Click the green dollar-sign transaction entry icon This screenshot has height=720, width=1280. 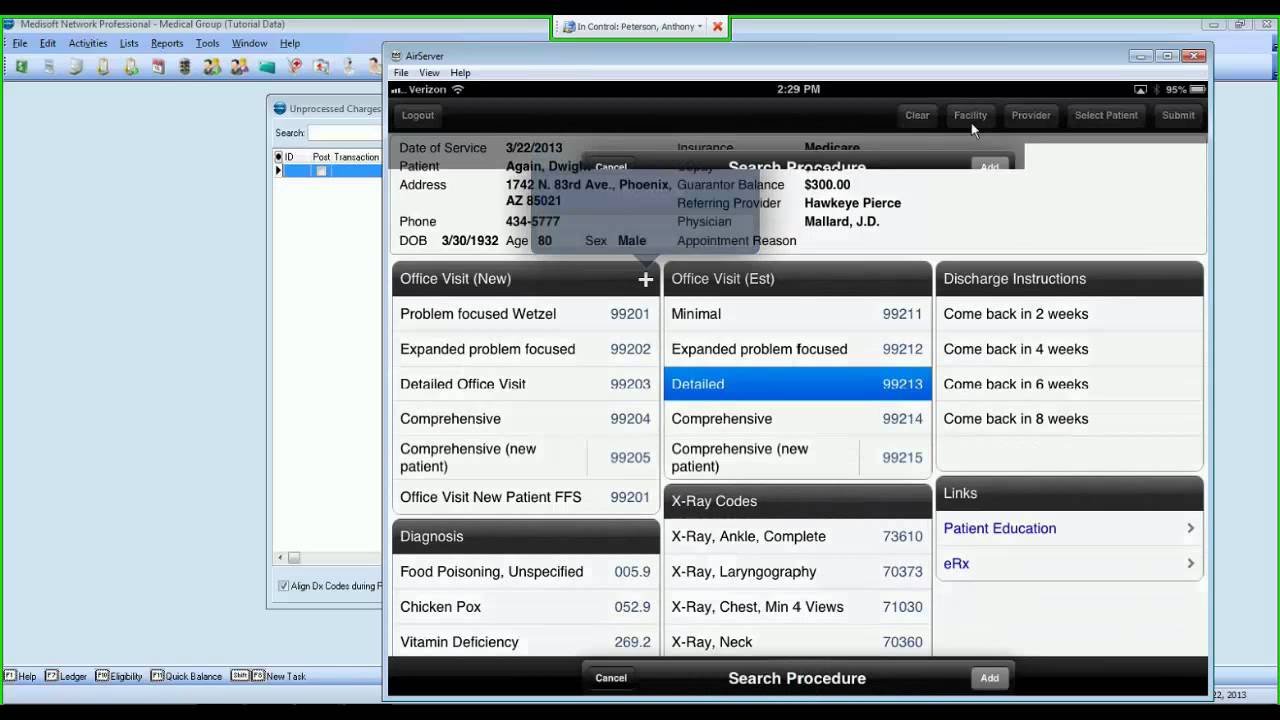coord(21,67)
